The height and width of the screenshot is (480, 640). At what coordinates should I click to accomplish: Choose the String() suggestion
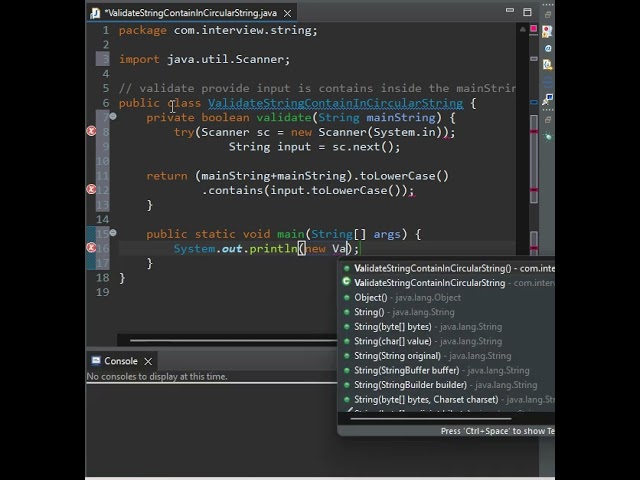click(x=448, y=312)
